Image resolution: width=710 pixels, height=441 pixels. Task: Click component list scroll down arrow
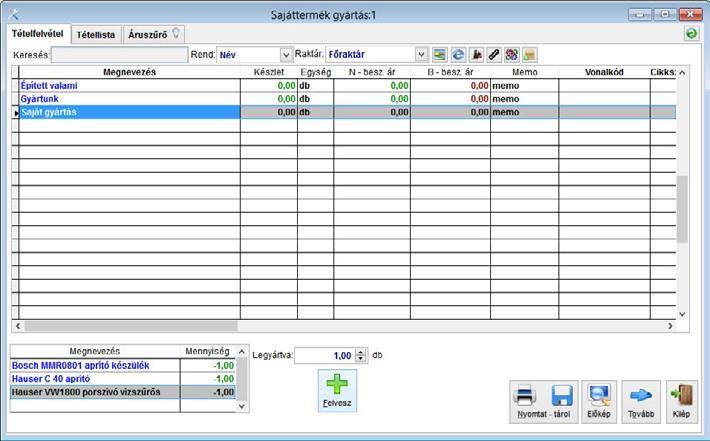[x=242, y=406]
